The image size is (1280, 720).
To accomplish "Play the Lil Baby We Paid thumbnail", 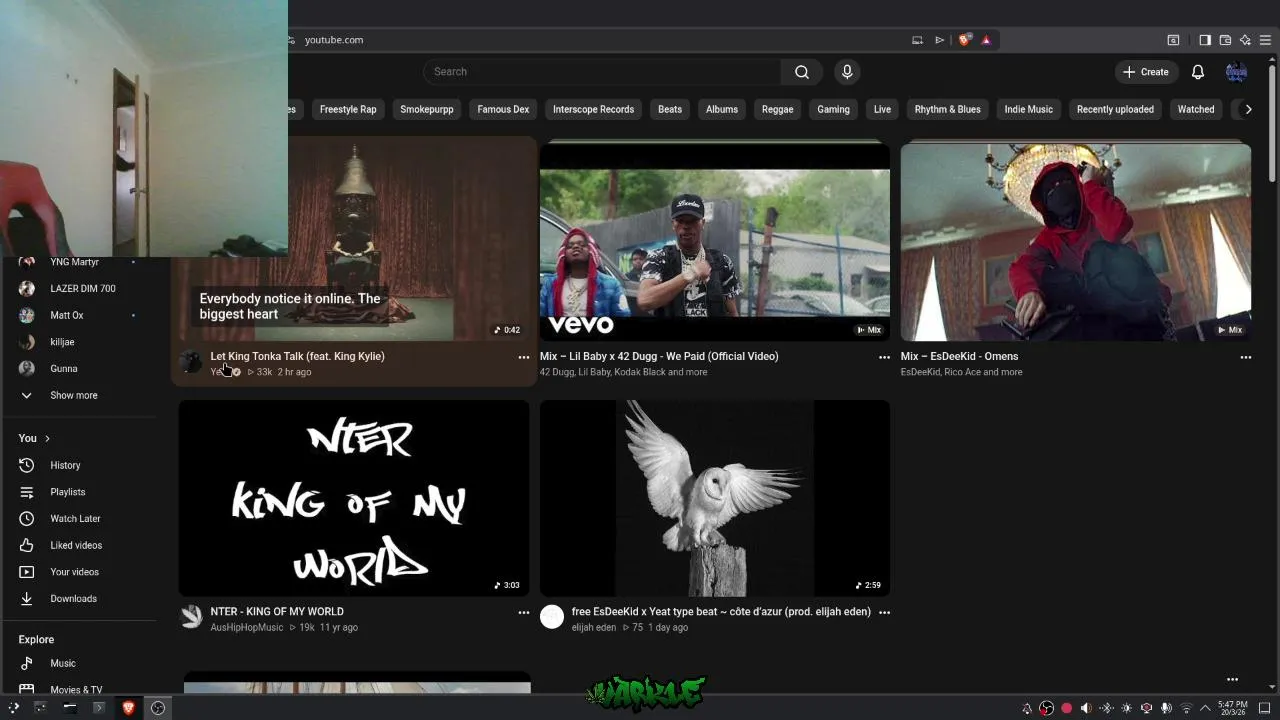I will [x=715, y=242].
